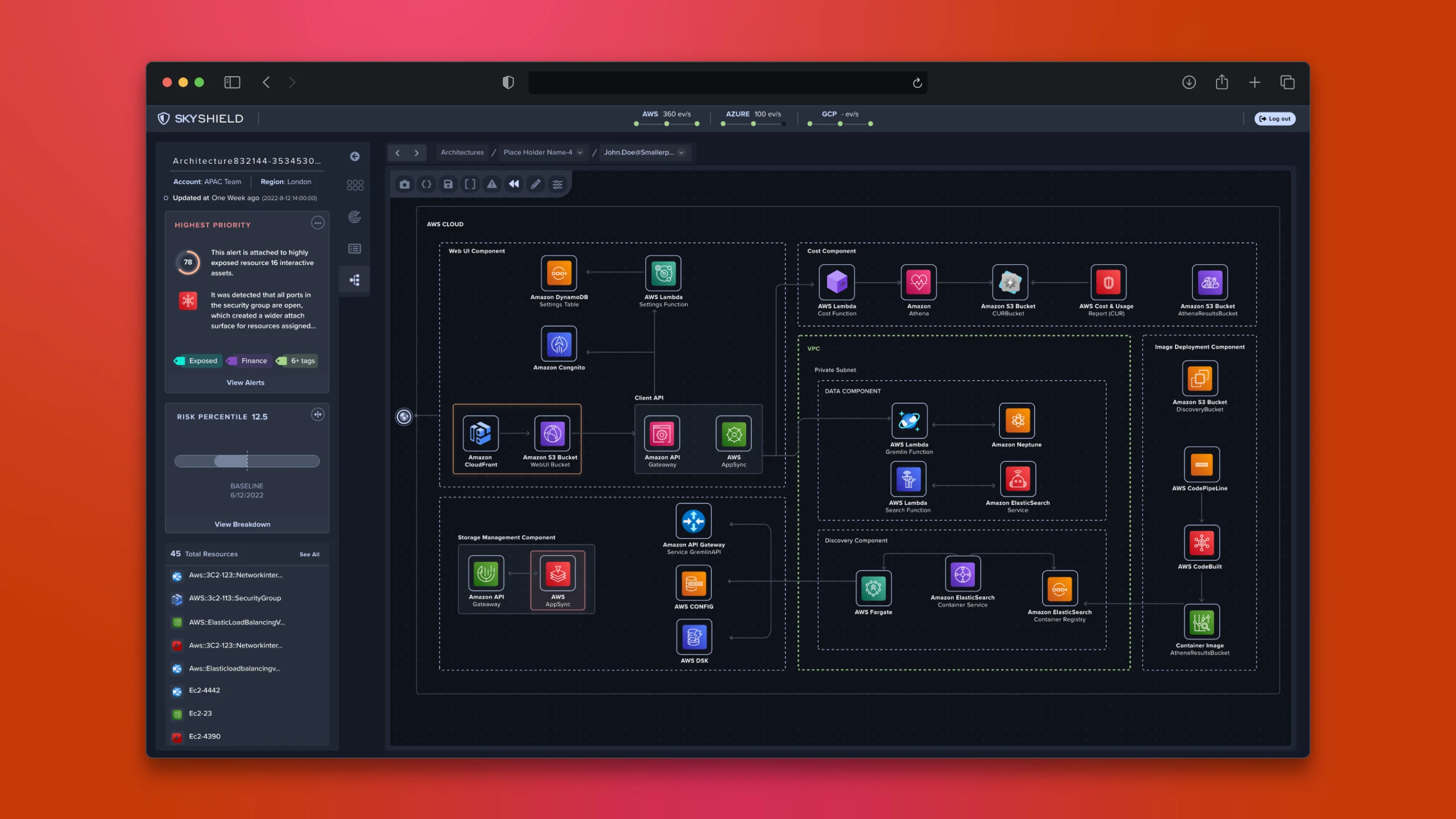The image size is (1456, 819).
Task: Open Highest Priority more options menu
Action: tap(318, 223)
